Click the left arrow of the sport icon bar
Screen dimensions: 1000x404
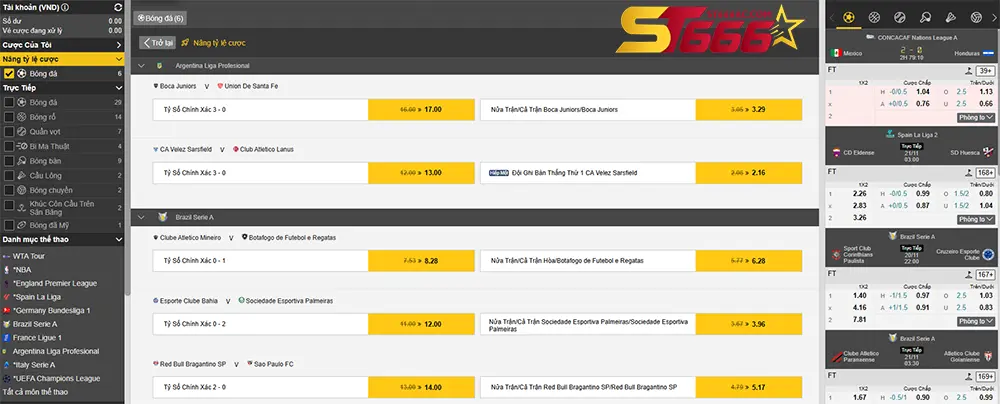(x=832, y=17)
